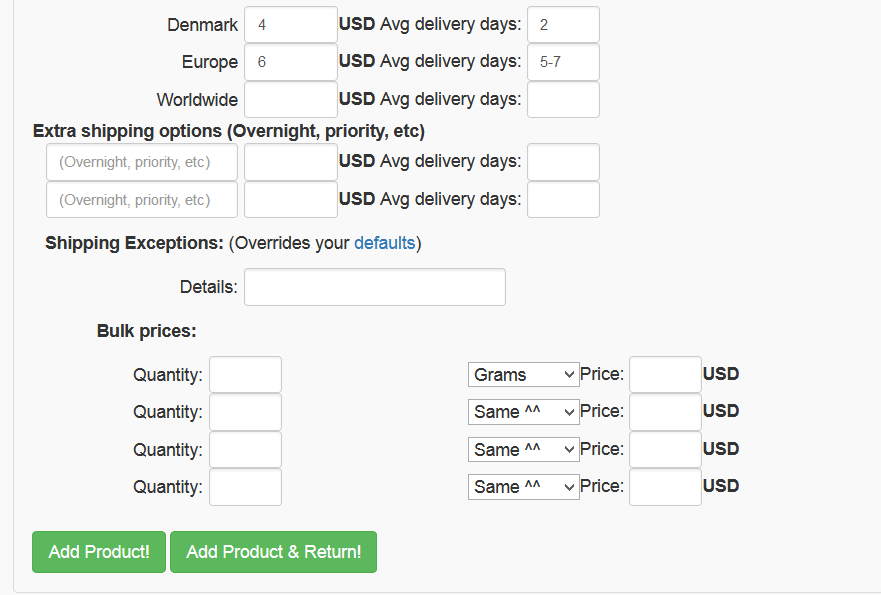Open the fourth bulk row unit dropdown

[524, 487]
